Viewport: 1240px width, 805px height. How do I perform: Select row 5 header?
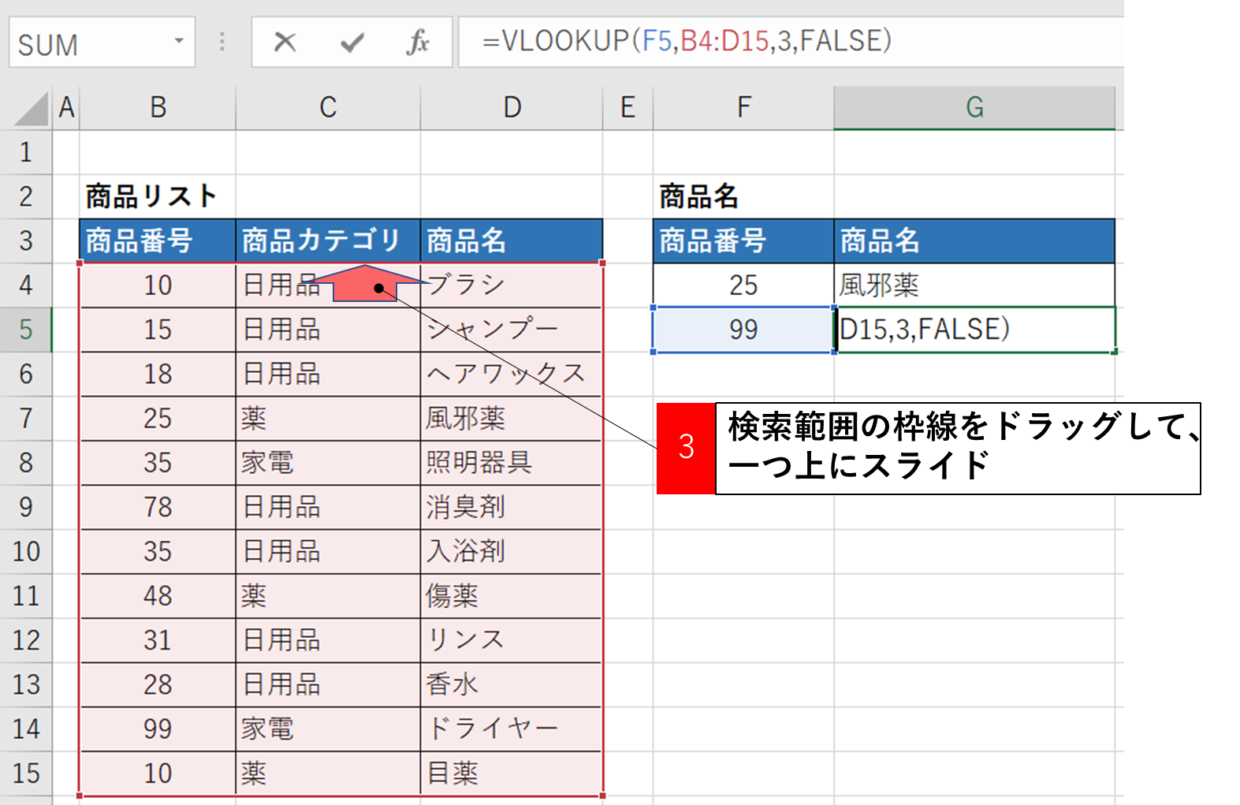26,329
